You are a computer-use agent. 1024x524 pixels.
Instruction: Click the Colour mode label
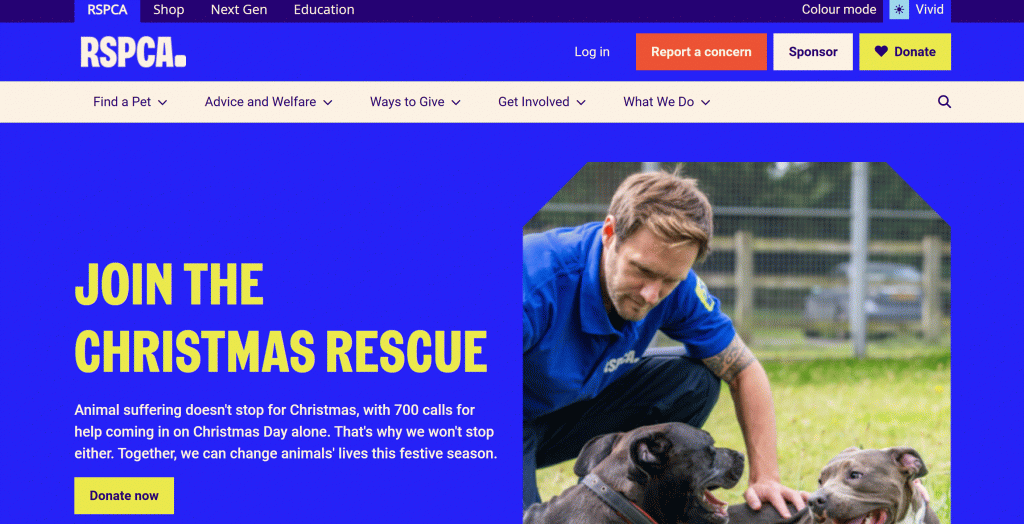point(839,10)
